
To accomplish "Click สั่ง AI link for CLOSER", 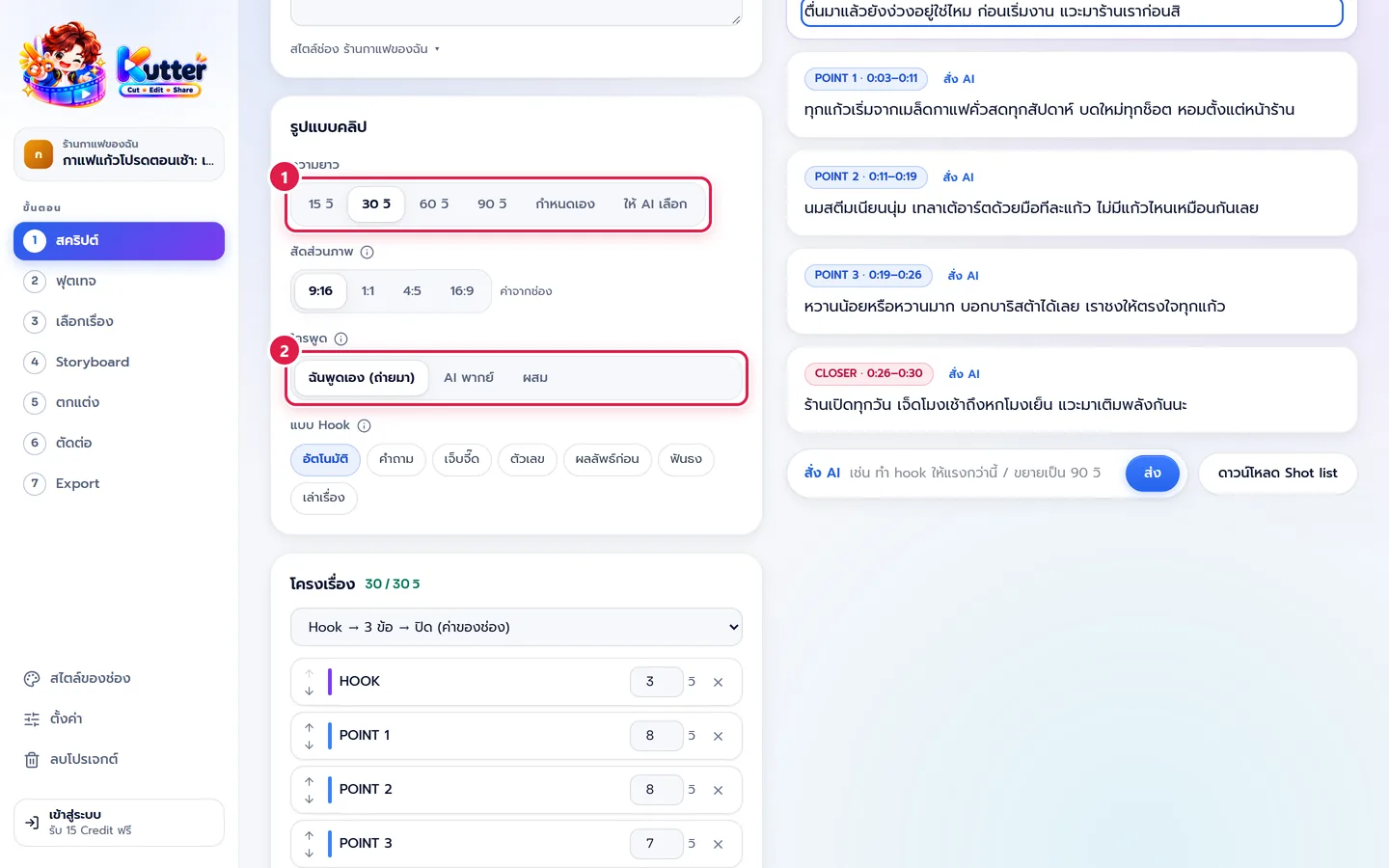I will [x=964, y=373].
